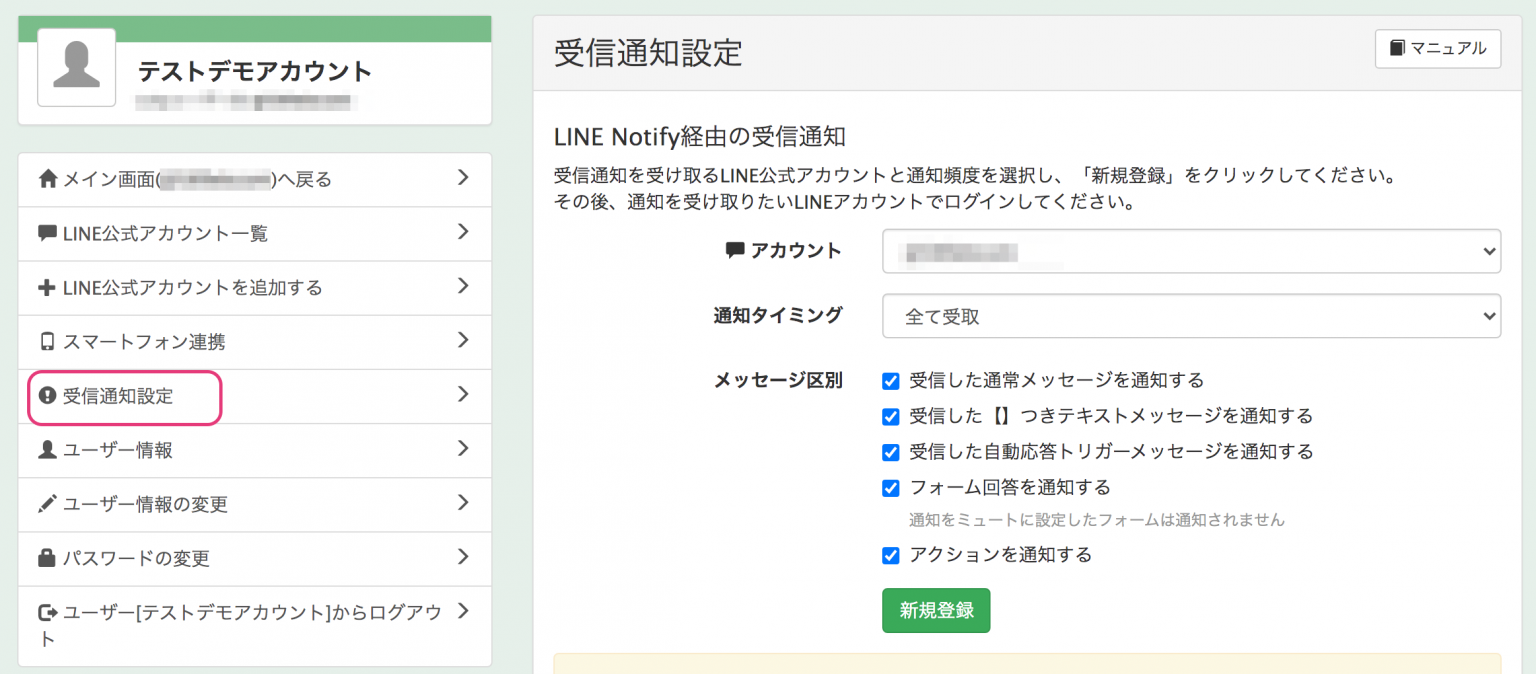Screen dimensions: 1536x674
Task: Click the テストデモアカウント account name
Action: 255,71
